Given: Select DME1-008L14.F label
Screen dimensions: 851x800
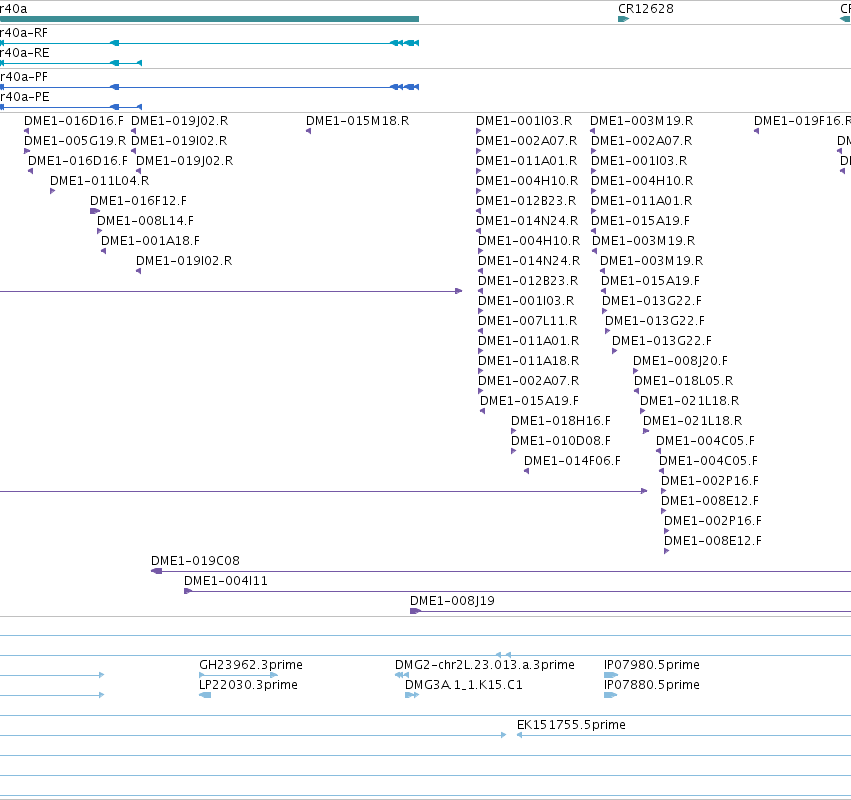Looking at the screenshot, I should tap(145, 221).
